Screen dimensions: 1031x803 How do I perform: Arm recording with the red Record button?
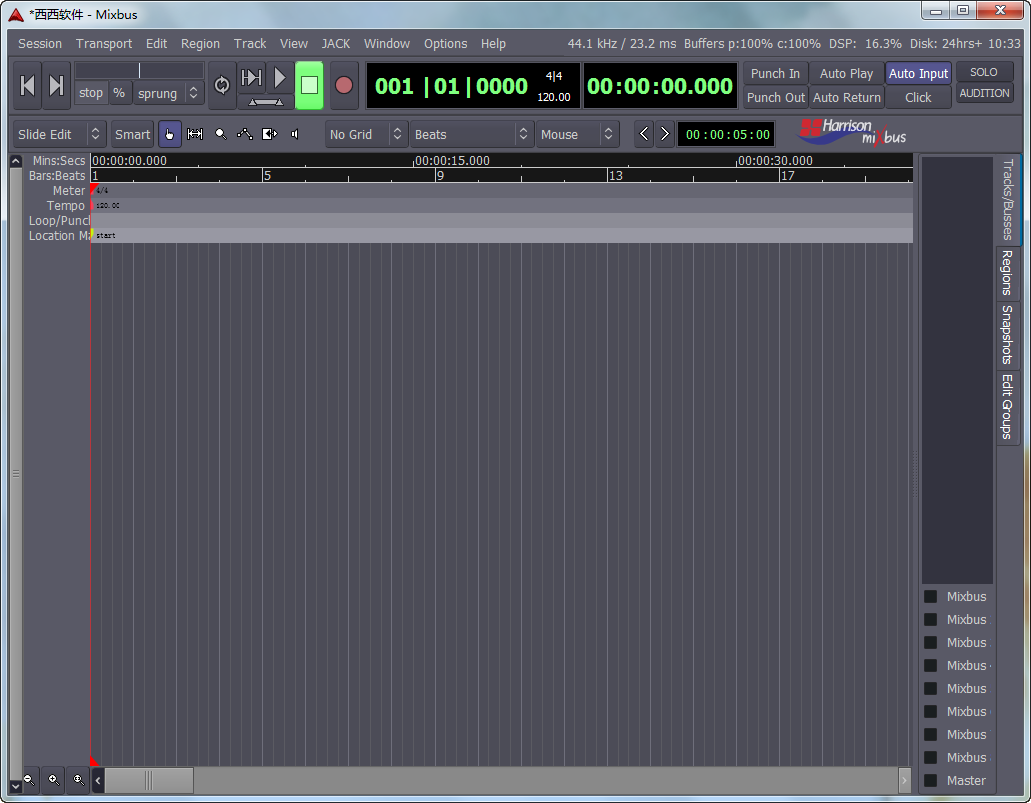tap(343, 85)
